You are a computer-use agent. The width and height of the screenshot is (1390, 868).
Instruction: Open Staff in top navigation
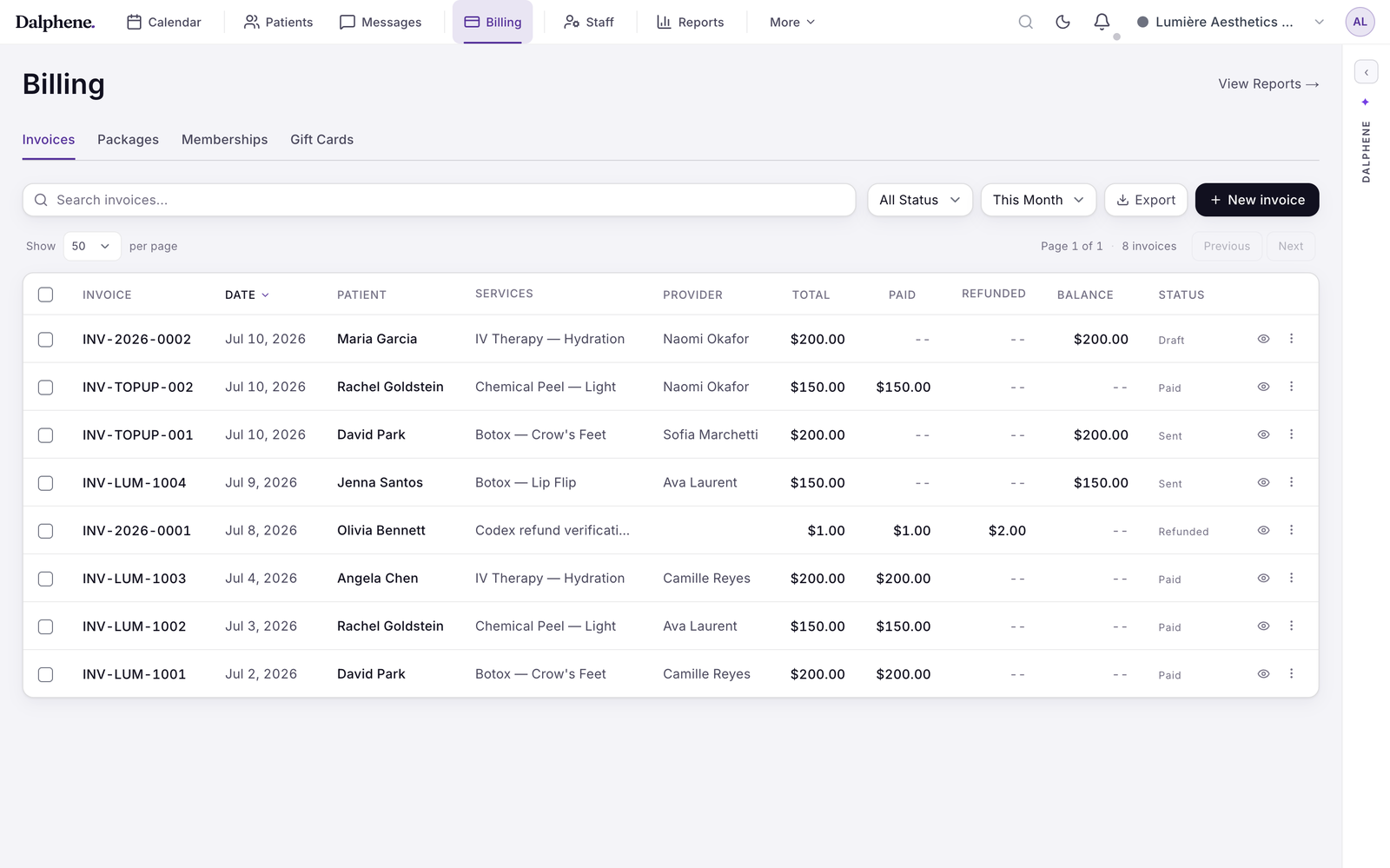(589, 22)
